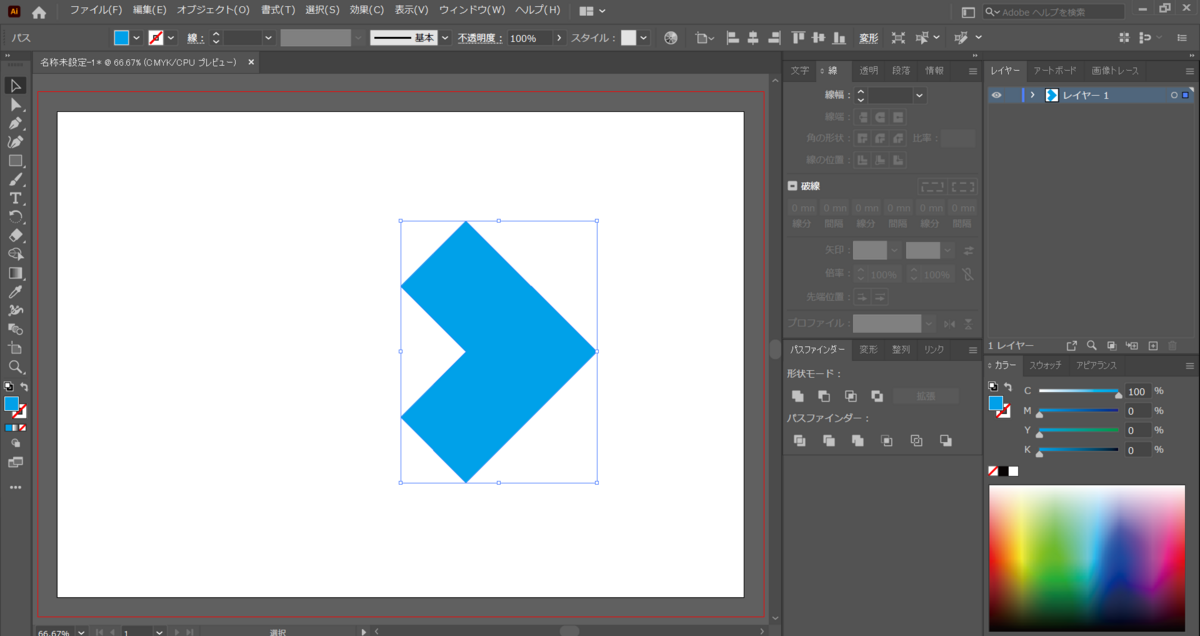Viewport: 1200px width, 636px height.
Task: Apply the Minus Back pathfinder
Action: point(946,440)
